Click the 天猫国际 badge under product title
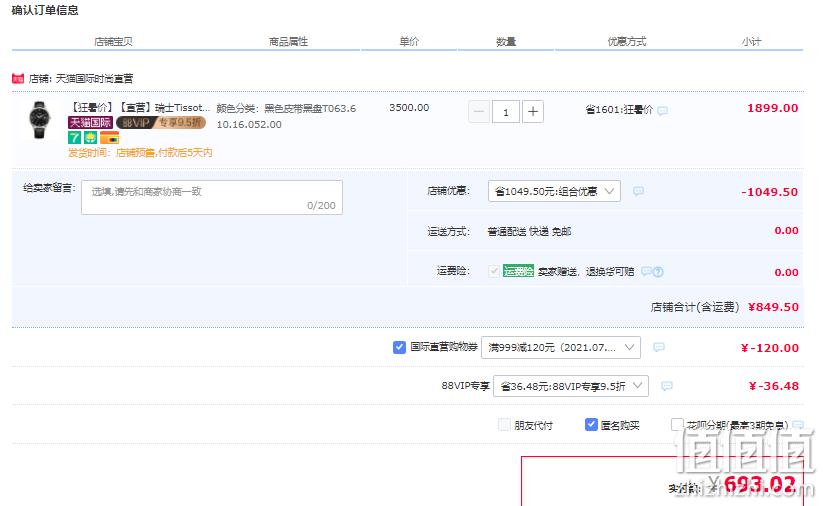 pos(90,123)
